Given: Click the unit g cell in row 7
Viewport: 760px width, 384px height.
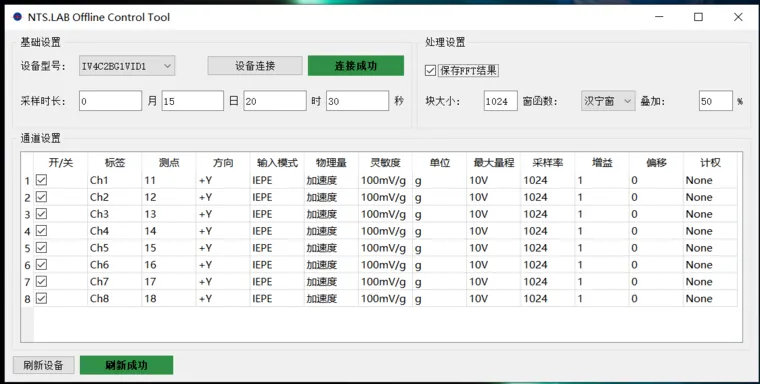Looking at the screenshot, I should (440, 282).
